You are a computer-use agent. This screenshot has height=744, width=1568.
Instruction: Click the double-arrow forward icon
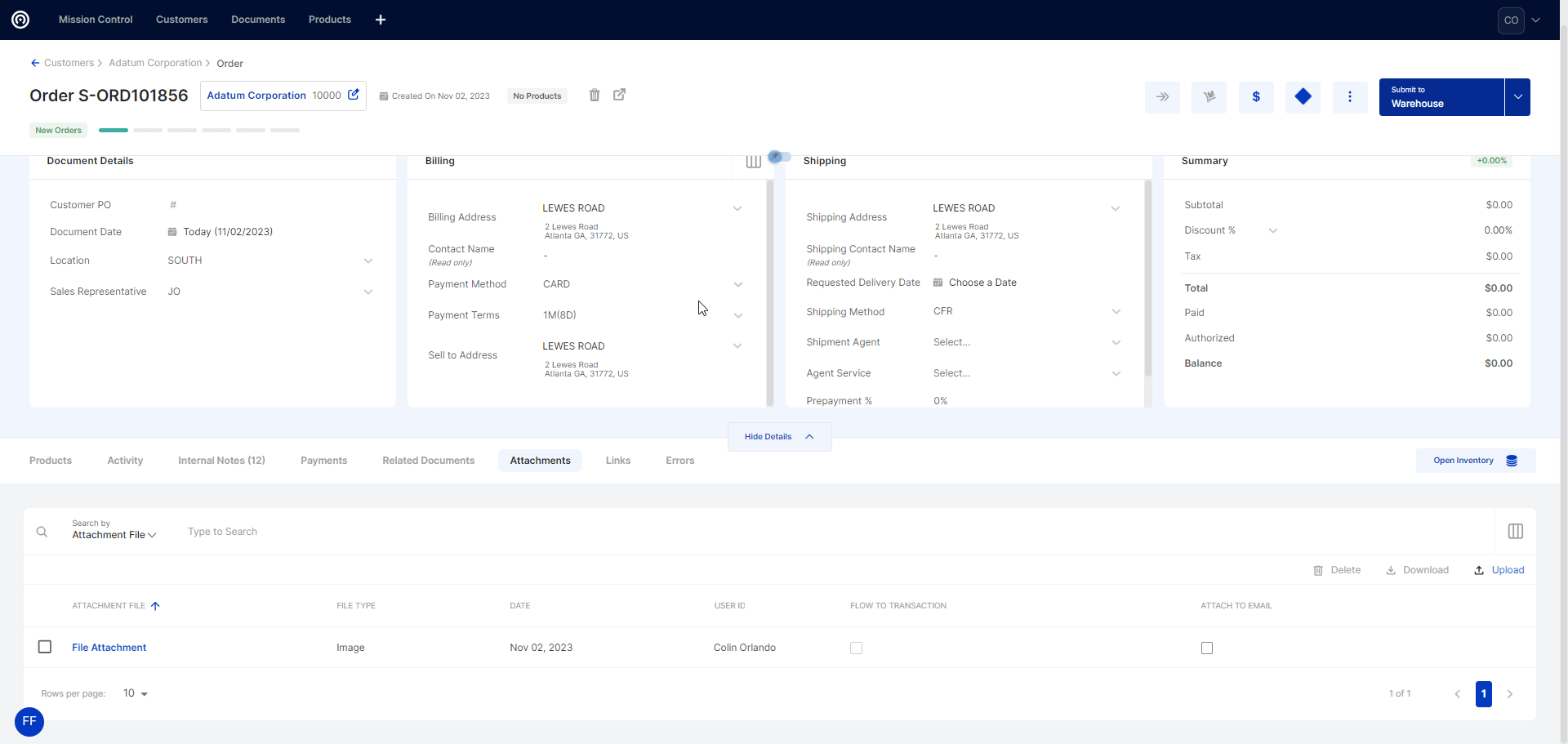click(1162, 97)
